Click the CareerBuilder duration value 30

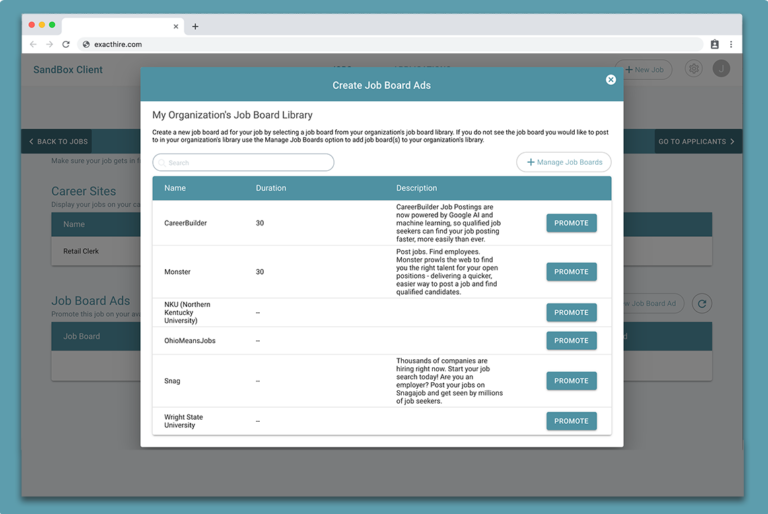click(x=260, y=223)
